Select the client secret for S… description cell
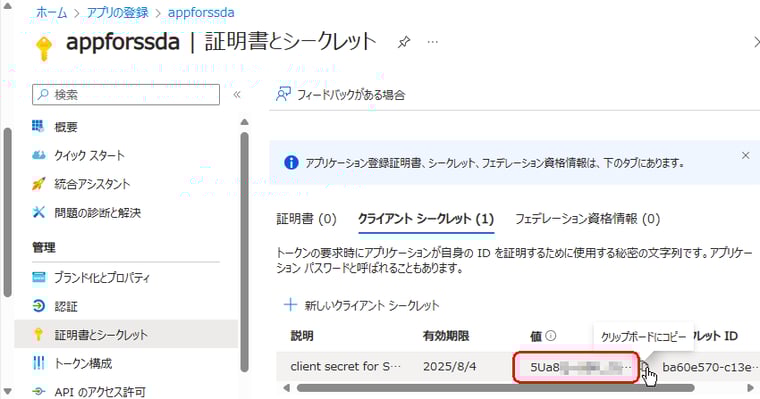 pyautogui.click(x=346, y=367)
